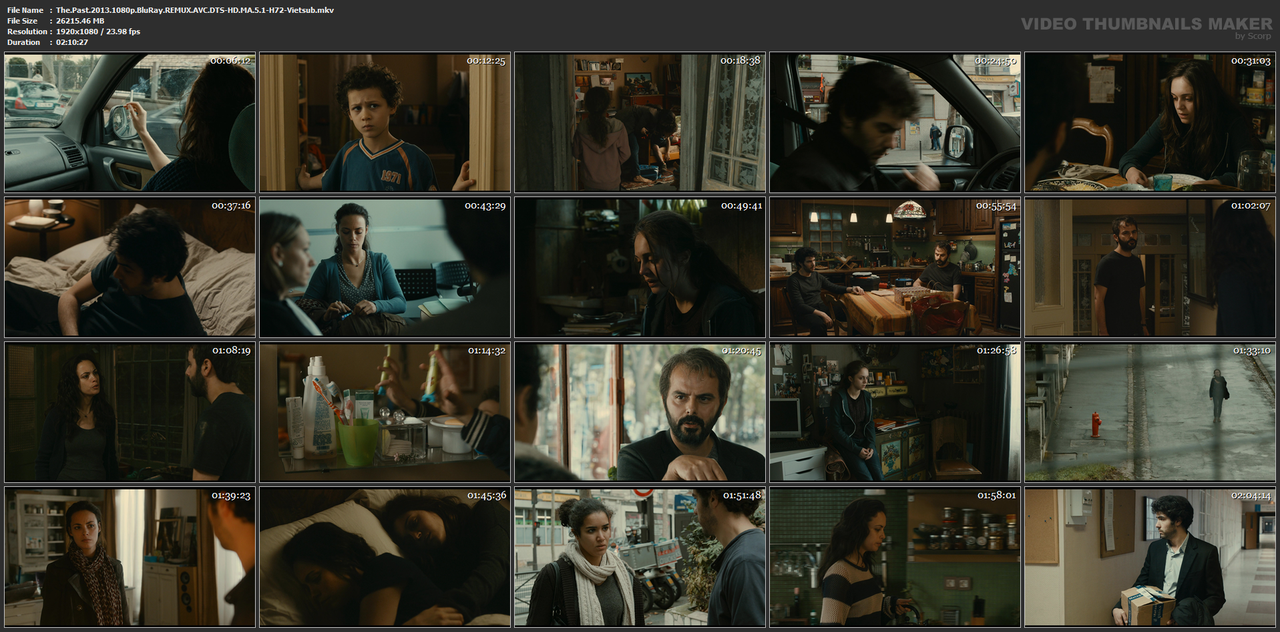Viewport: 1280px width, 632px height.
Task: Click the resolution value 1920x1080 / 23.98 fps
Action: click(98, 32)
